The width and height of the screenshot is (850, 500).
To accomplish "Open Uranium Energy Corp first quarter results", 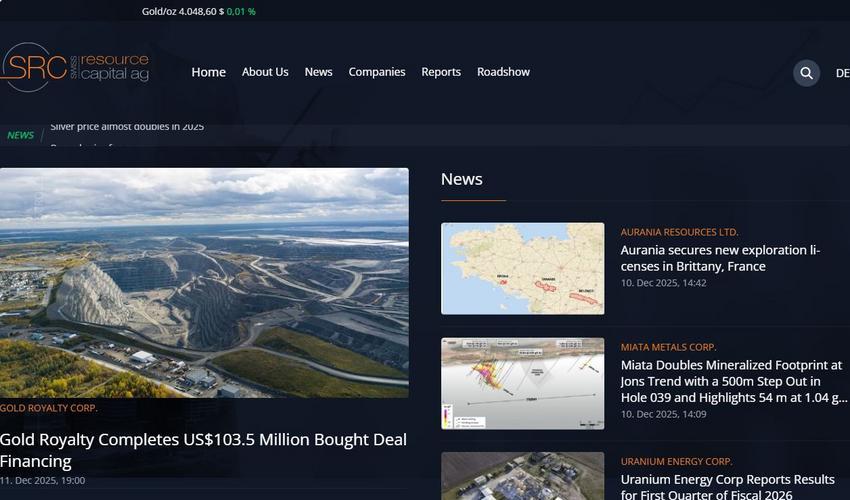I will [727, 486].
